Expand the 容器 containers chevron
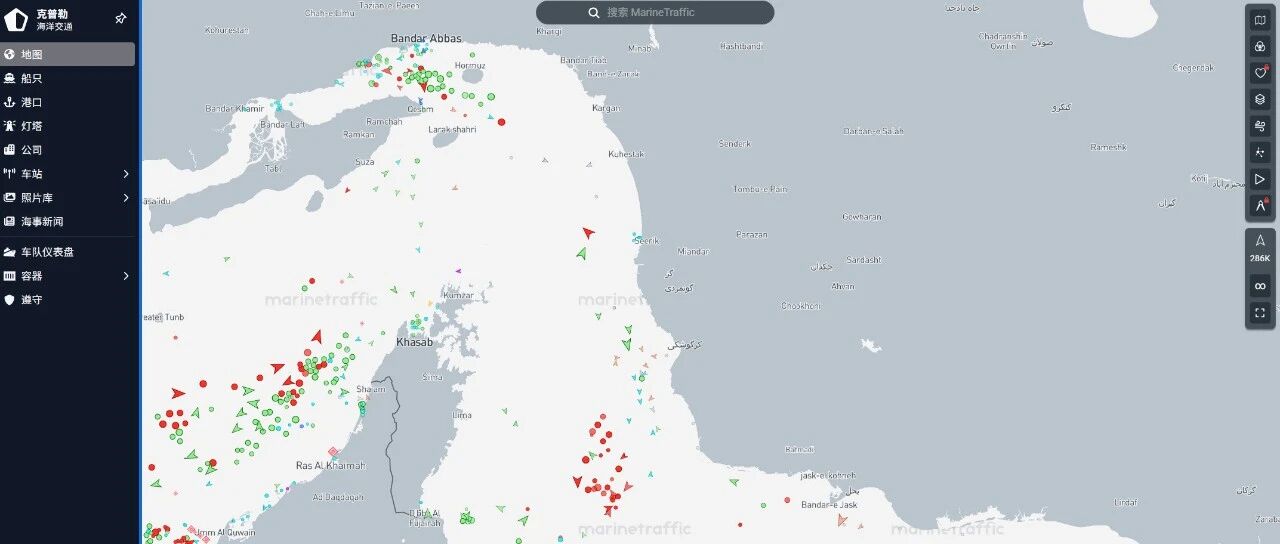 [x=126, y=275]
